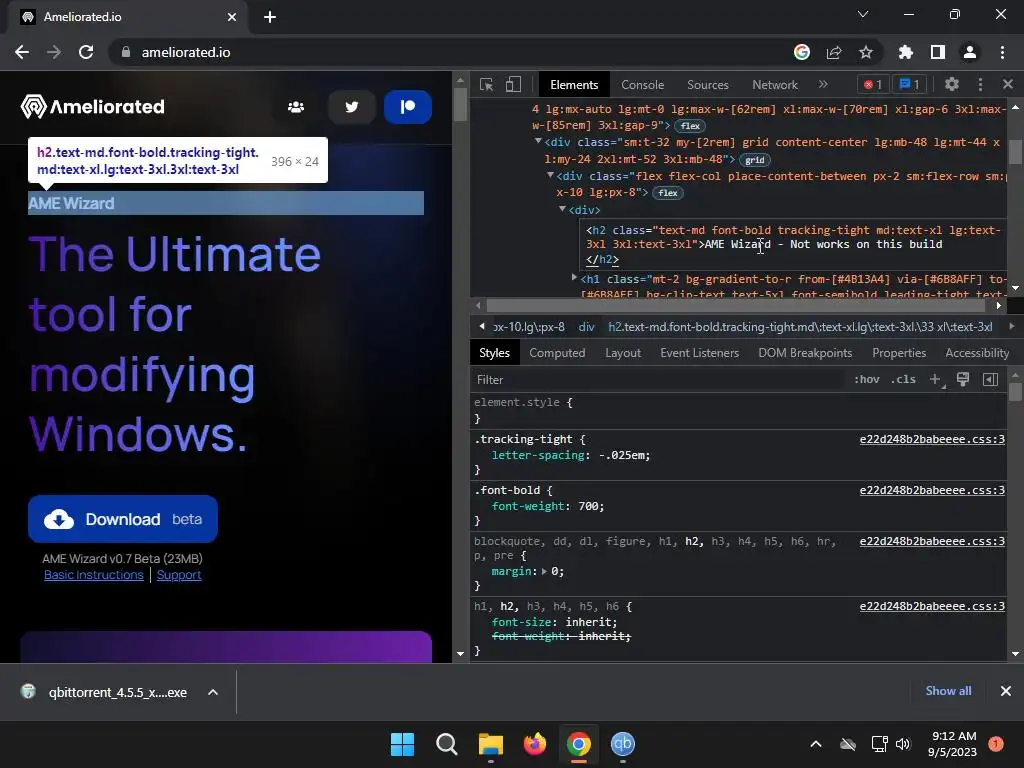Open Firefox from the taskbar
Viewport: 1024px width, 768px height.
click(x=535, y=744)
